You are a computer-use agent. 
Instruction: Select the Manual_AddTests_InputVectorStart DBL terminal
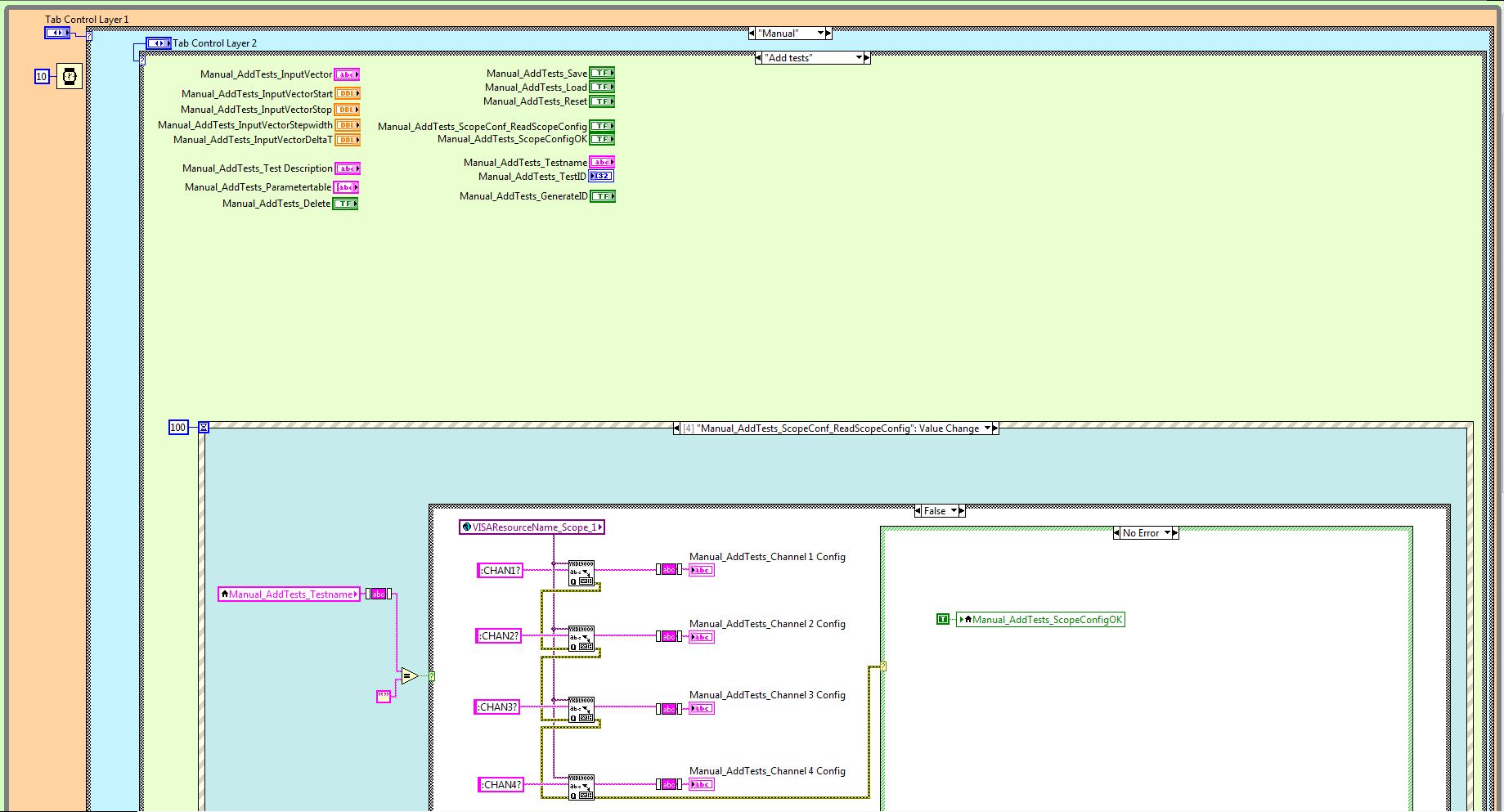348,94
